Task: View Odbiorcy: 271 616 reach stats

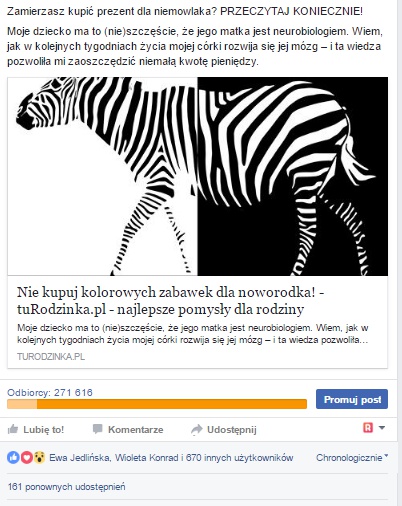Action: pyautogui.click(x=50, y=392)
